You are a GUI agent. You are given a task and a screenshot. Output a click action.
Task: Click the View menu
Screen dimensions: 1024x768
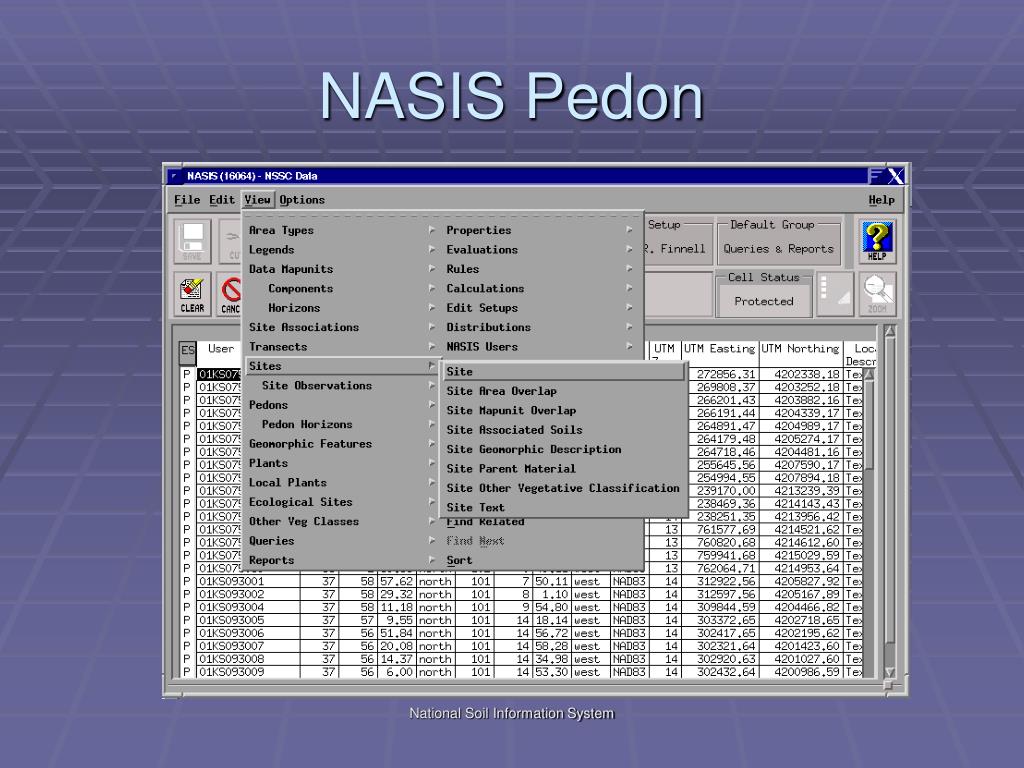click(x=257, y=200)
